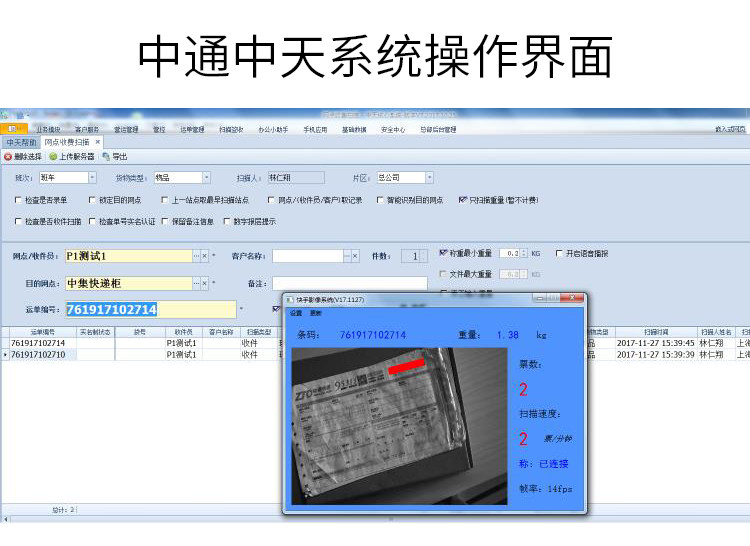Clear the 客户名称 field with its x button

(x=355, y=256)
